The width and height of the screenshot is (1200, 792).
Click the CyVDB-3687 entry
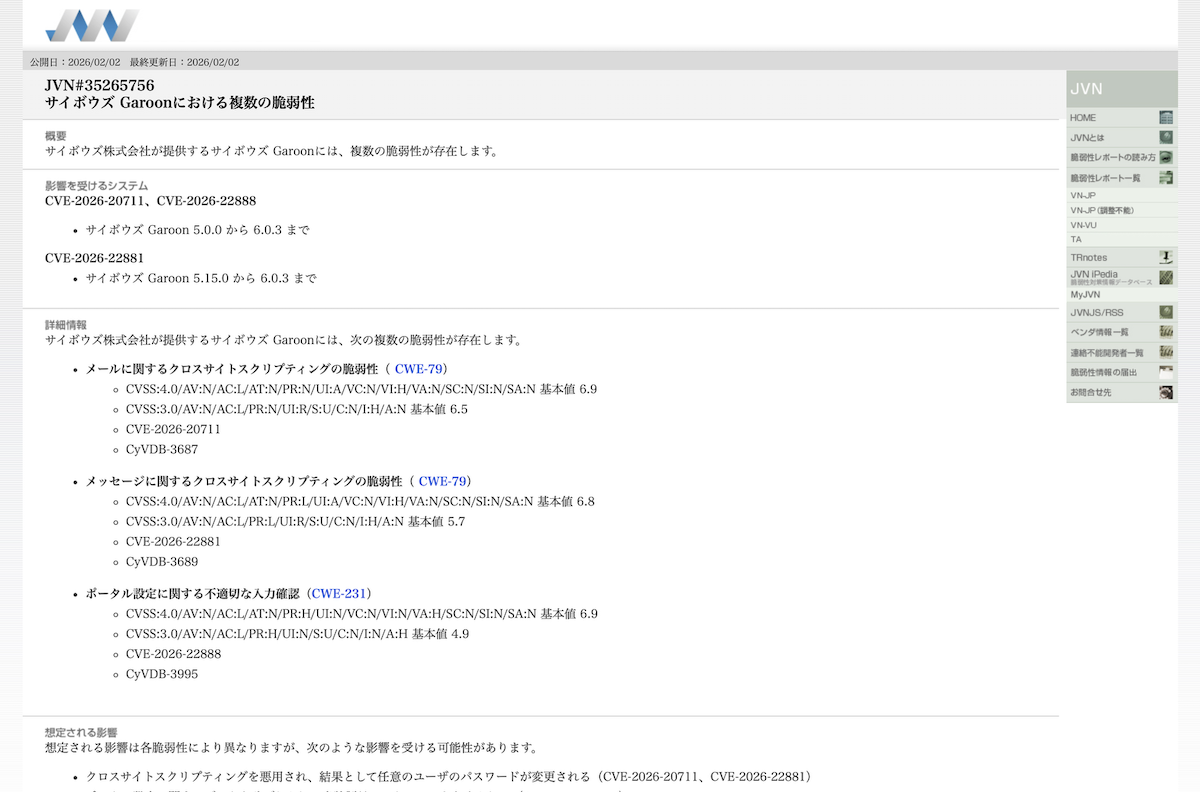coord(162,449)
